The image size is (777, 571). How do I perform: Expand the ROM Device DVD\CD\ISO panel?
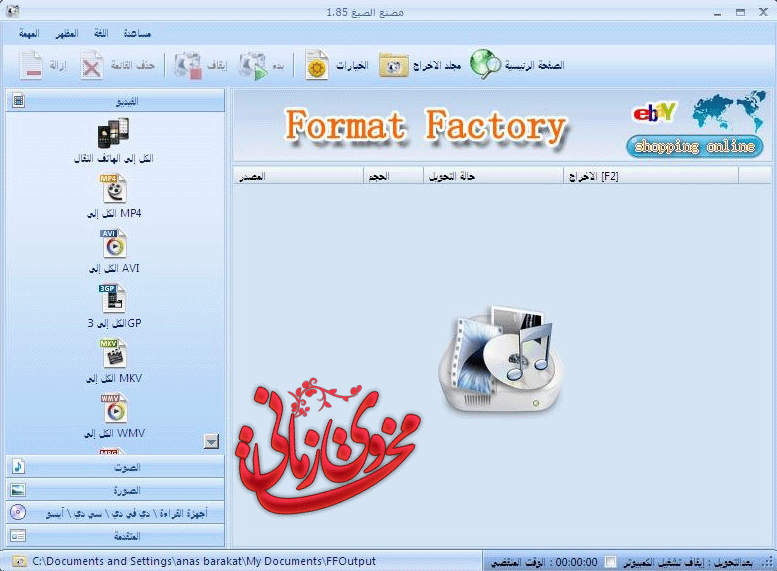pos(115,513)
